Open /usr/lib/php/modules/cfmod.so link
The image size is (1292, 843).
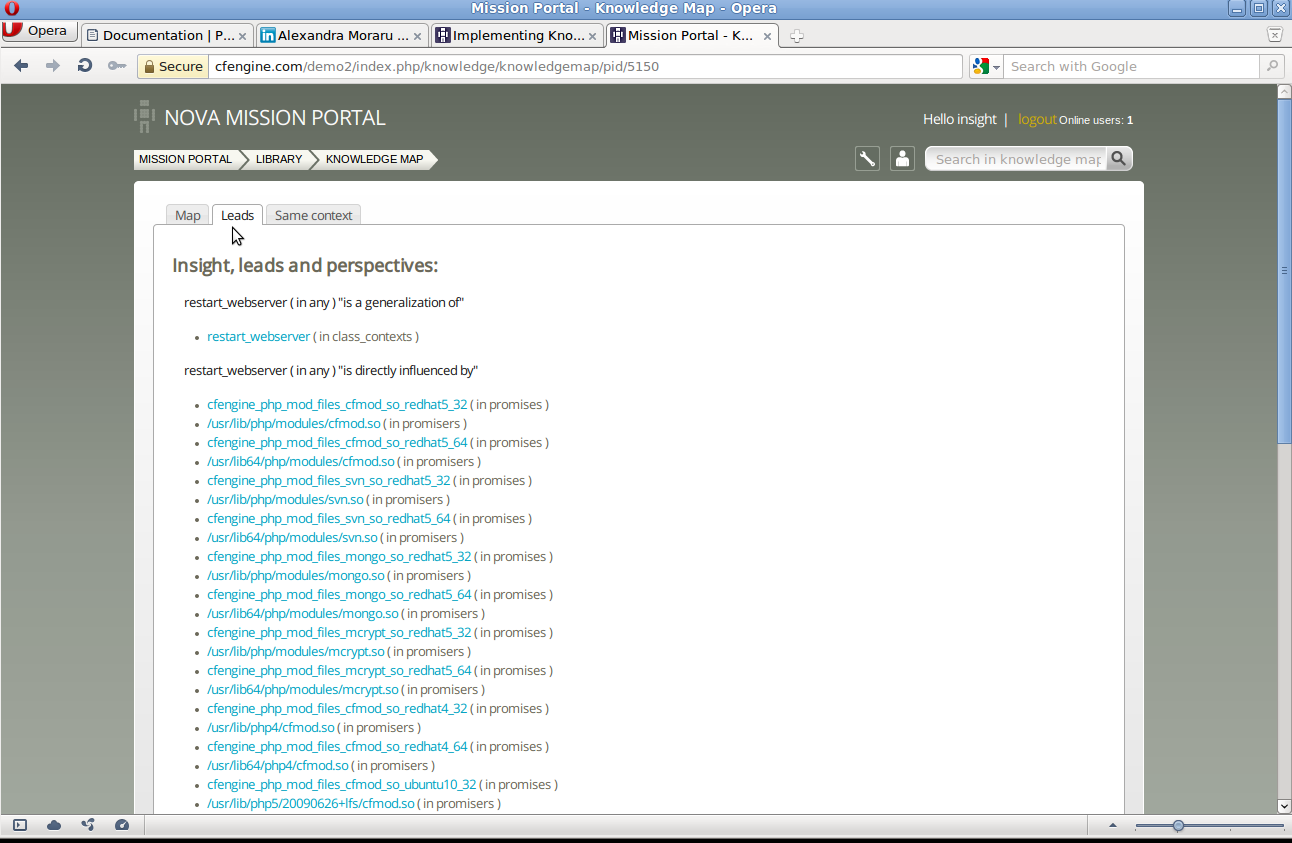point(293,423)
